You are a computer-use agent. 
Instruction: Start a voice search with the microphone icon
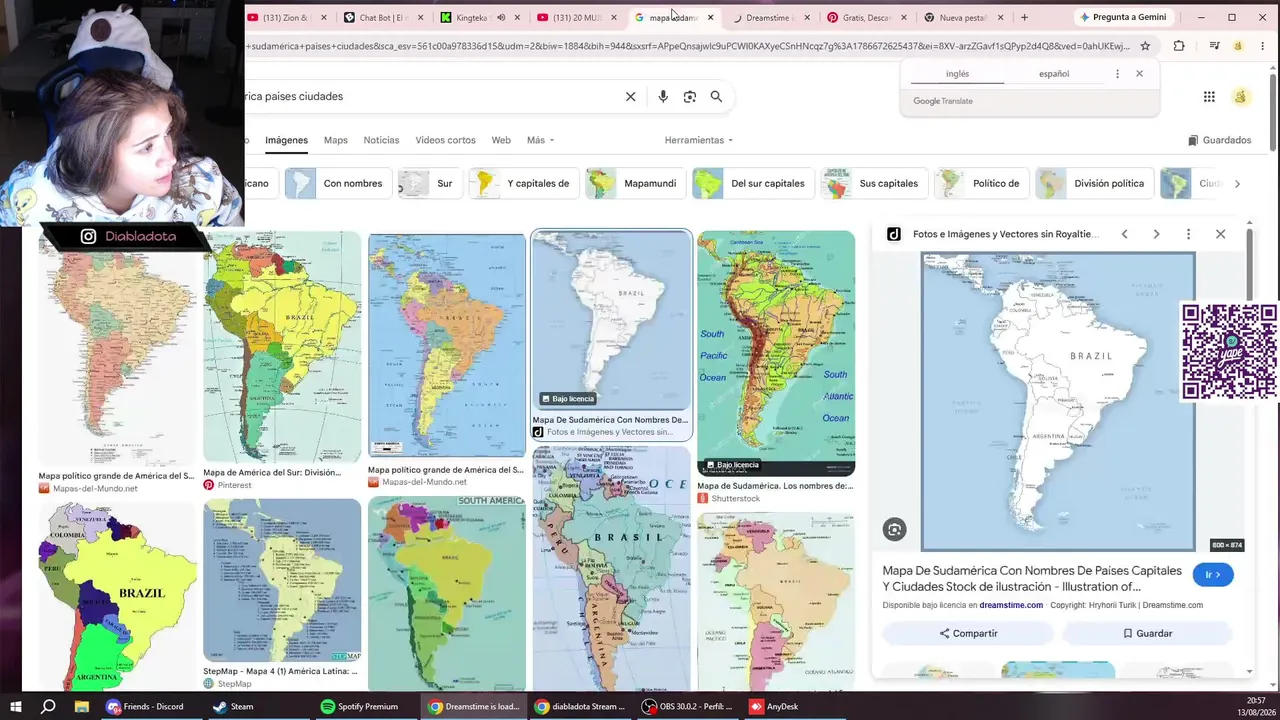click(662, 97)
